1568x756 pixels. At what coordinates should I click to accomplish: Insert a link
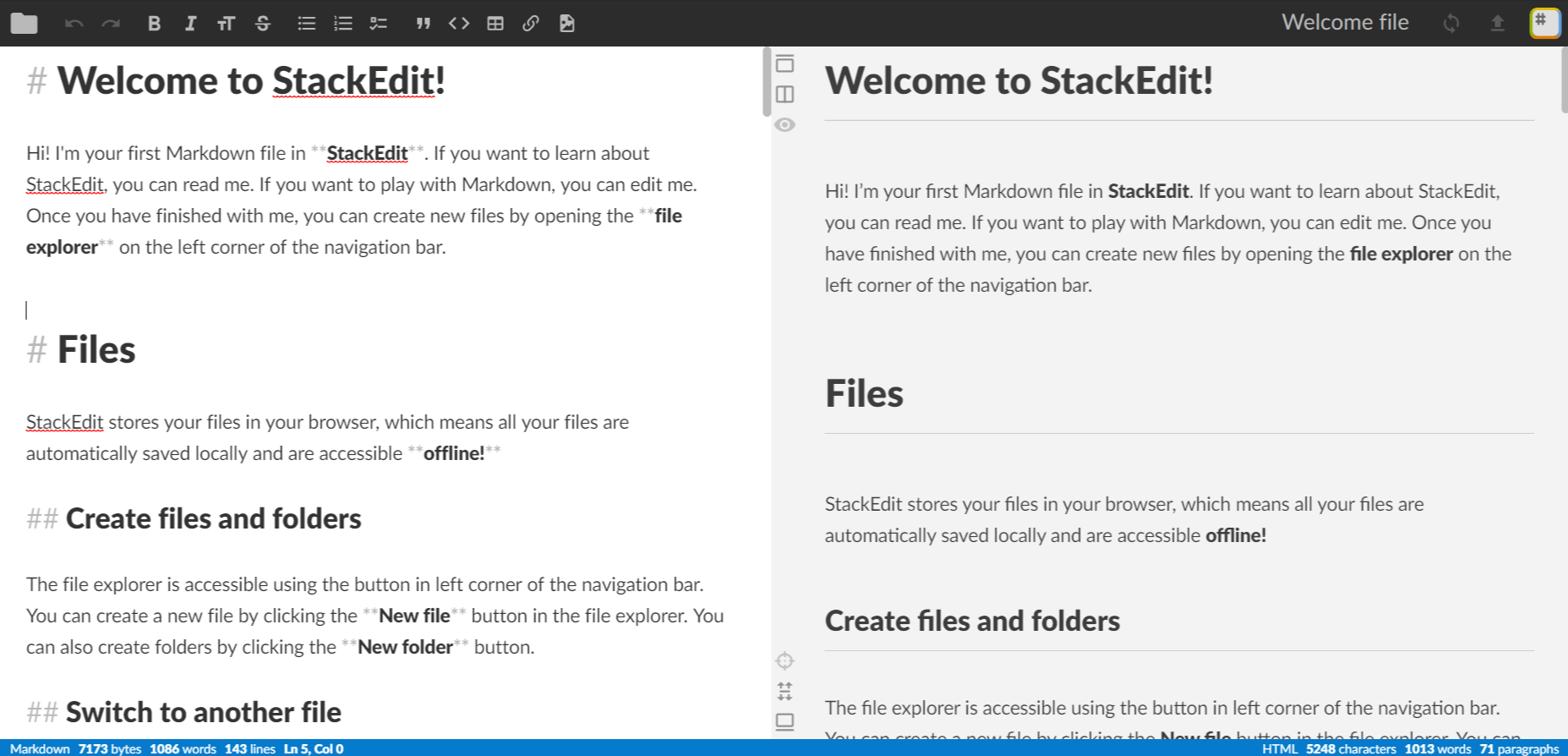[531, 23]
